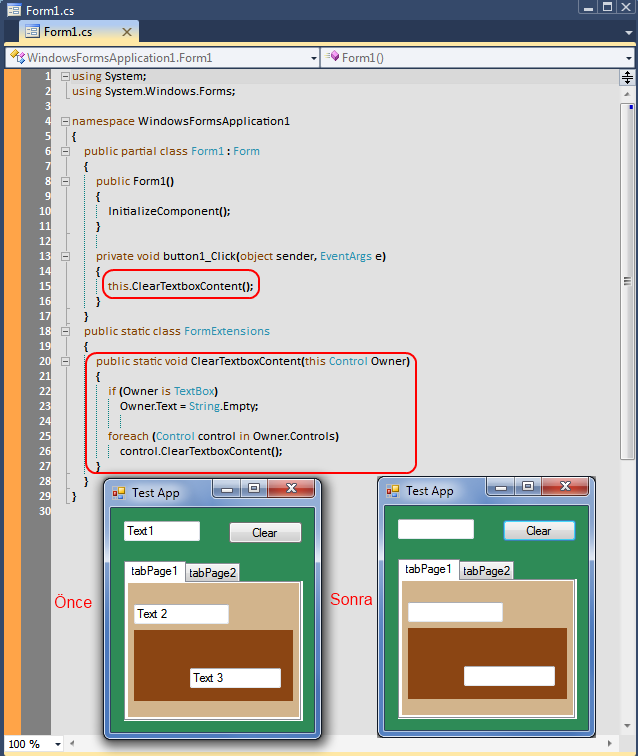Collapse the namespace WindowsFormsApplication1 block
The width and height of the screenshot is (638, 756).
tap(65, 121)
